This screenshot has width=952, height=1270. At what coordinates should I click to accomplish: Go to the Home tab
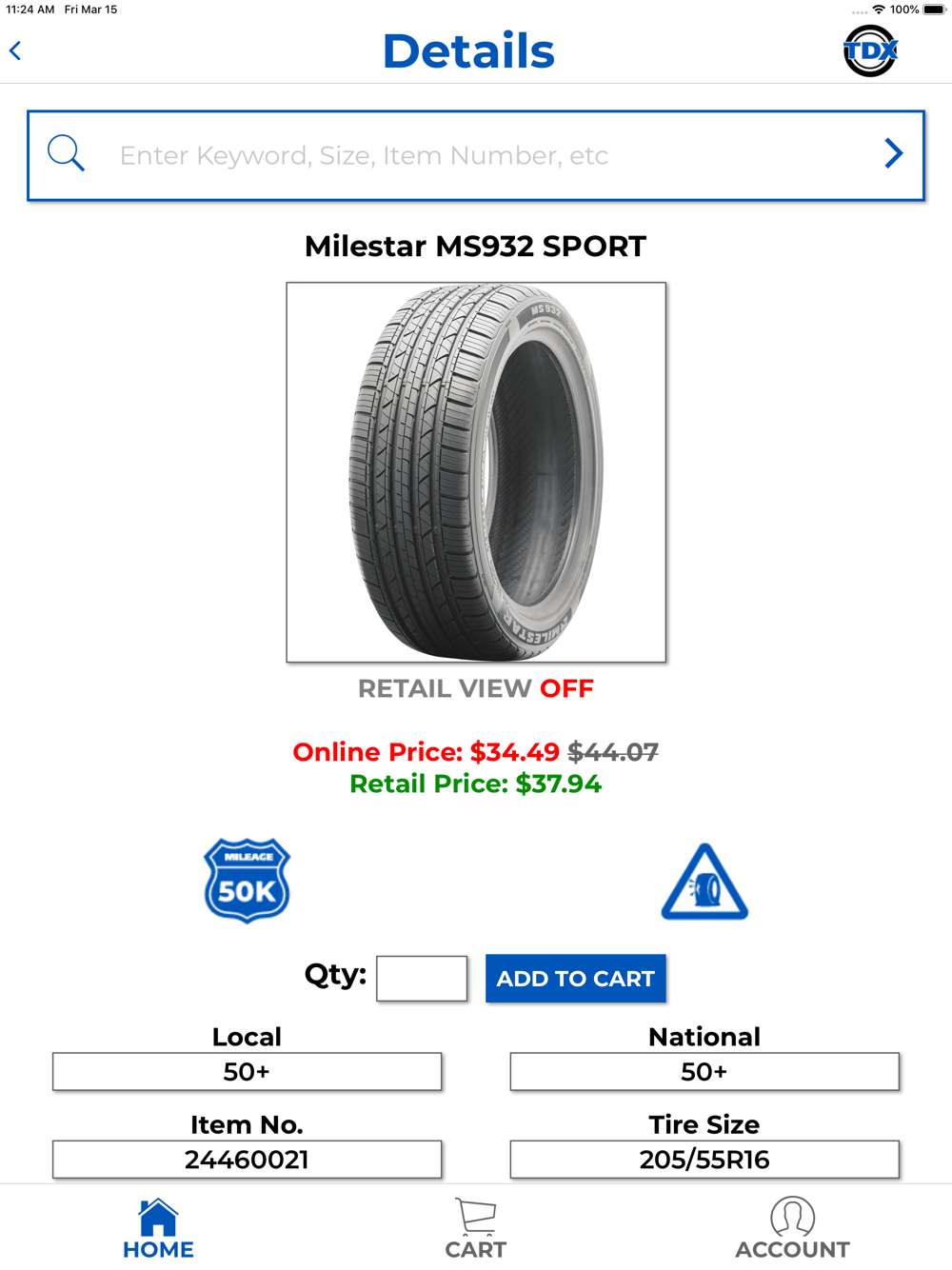click(x=158, y=1228)
